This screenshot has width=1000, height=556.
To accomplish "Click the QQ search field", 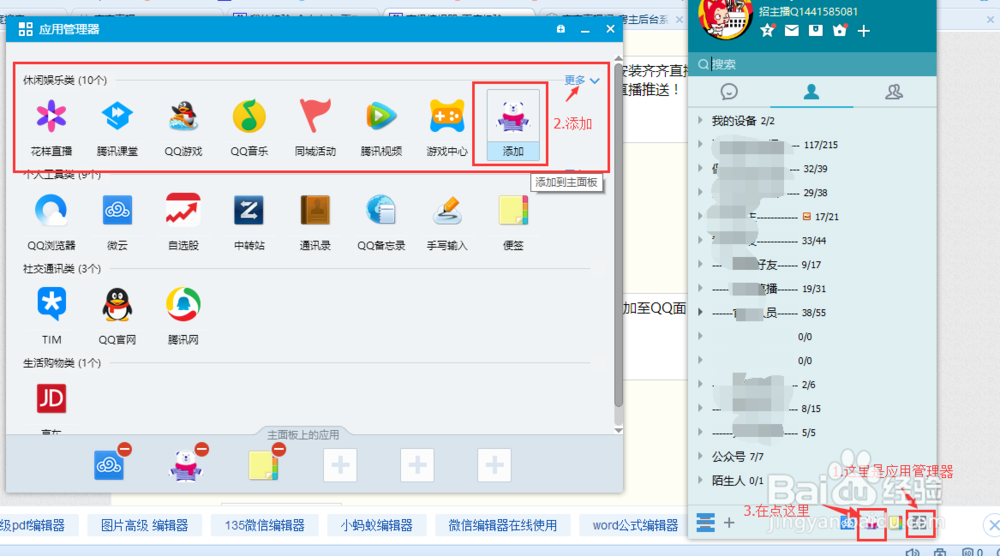I will coord(812,64).
